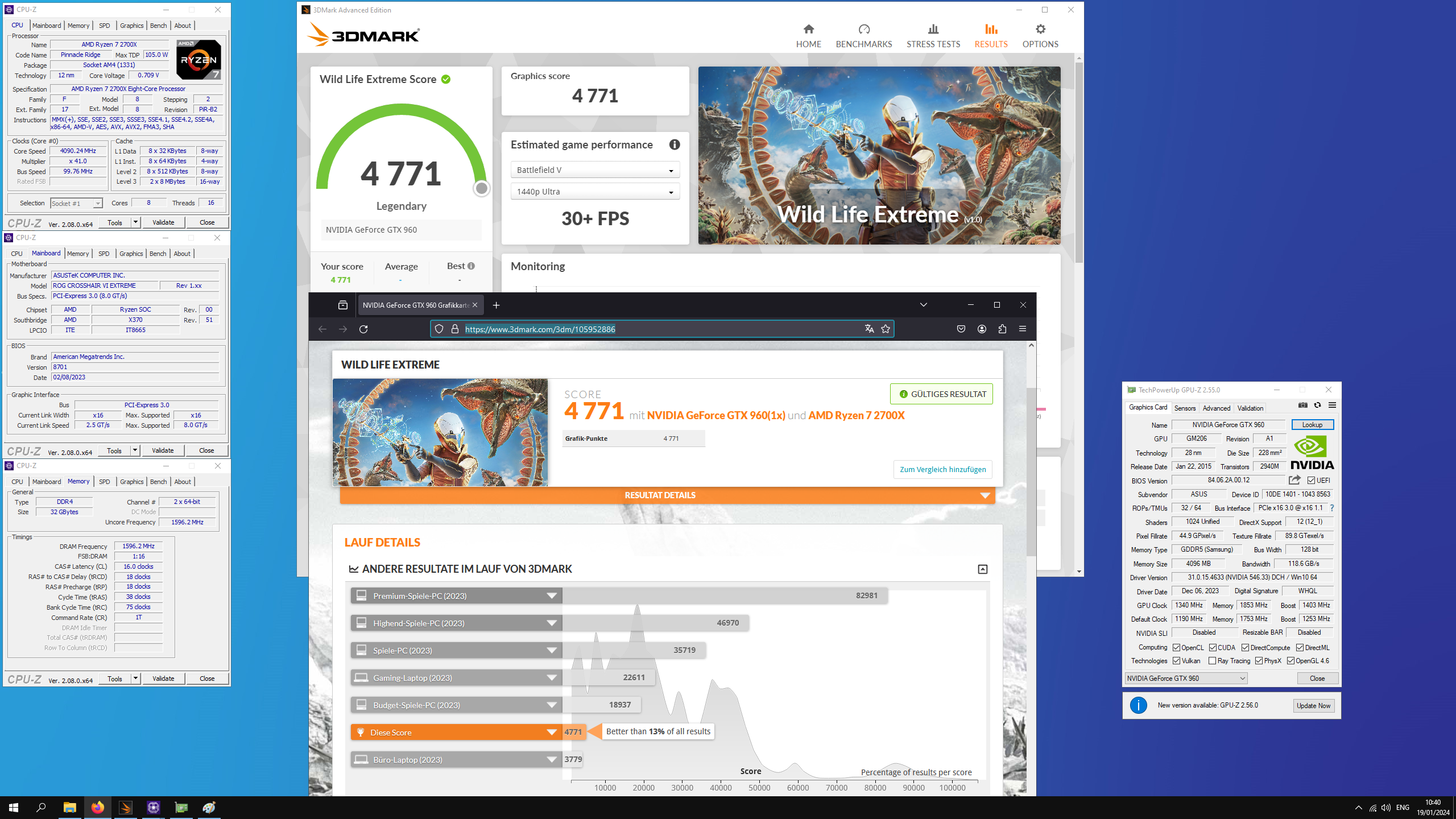The height and width of the screenshot is (819, 1456).
Task: Open 3DMark from the Windows taskbar
Action: (x=125, y=807)
